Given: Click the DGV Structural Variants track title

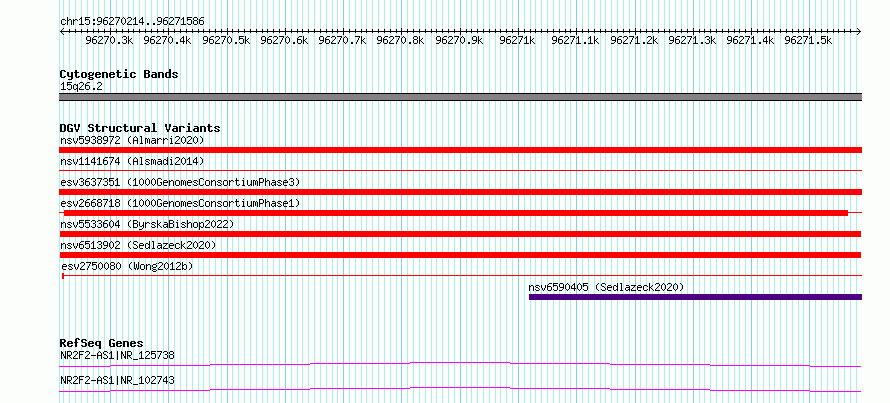Looking at the screenshot, I should pyautogui.click(x=140, y=128).
